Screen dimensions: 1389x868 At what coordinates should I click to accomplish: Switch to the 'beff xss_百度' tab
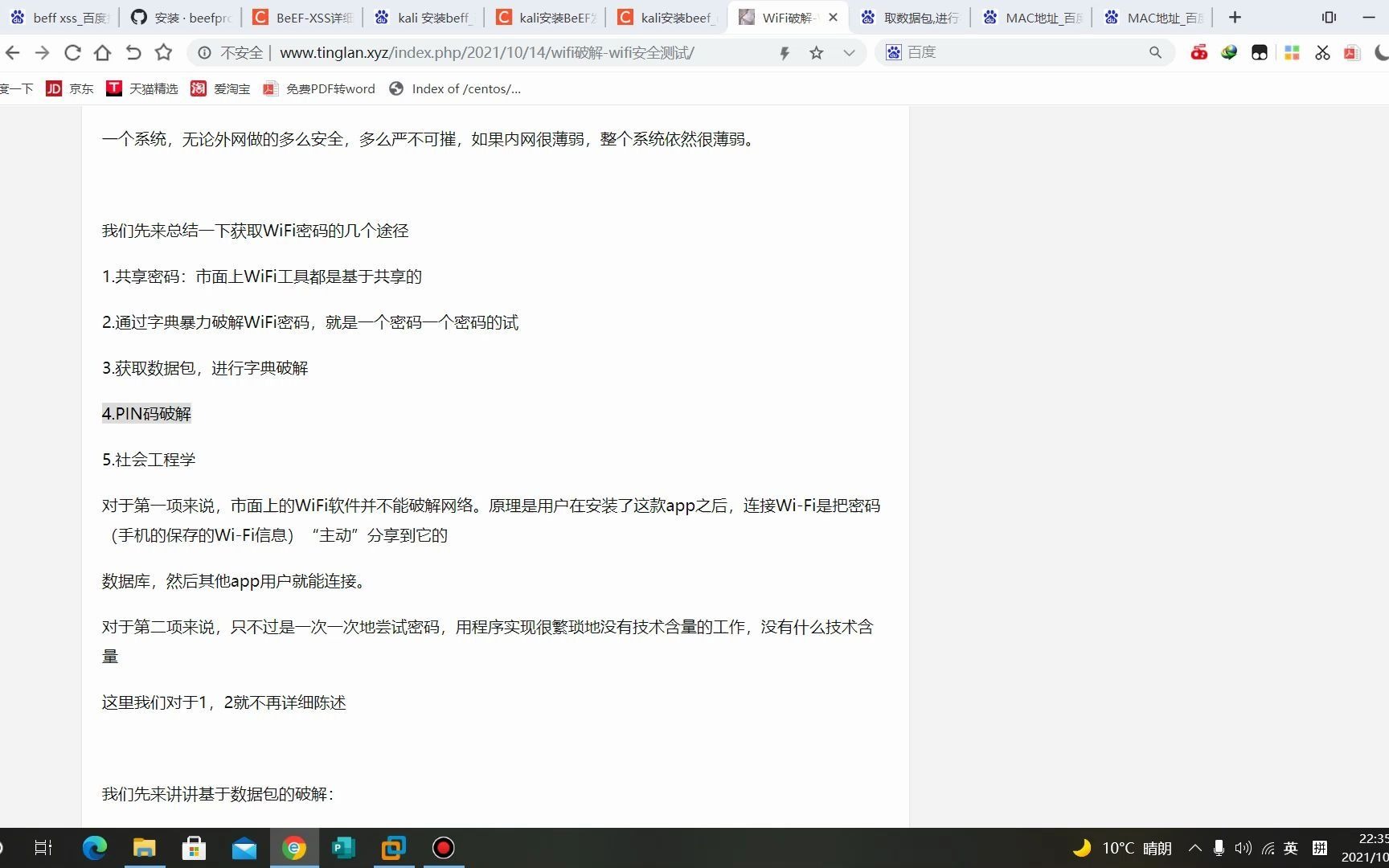[x=60, y=18]
